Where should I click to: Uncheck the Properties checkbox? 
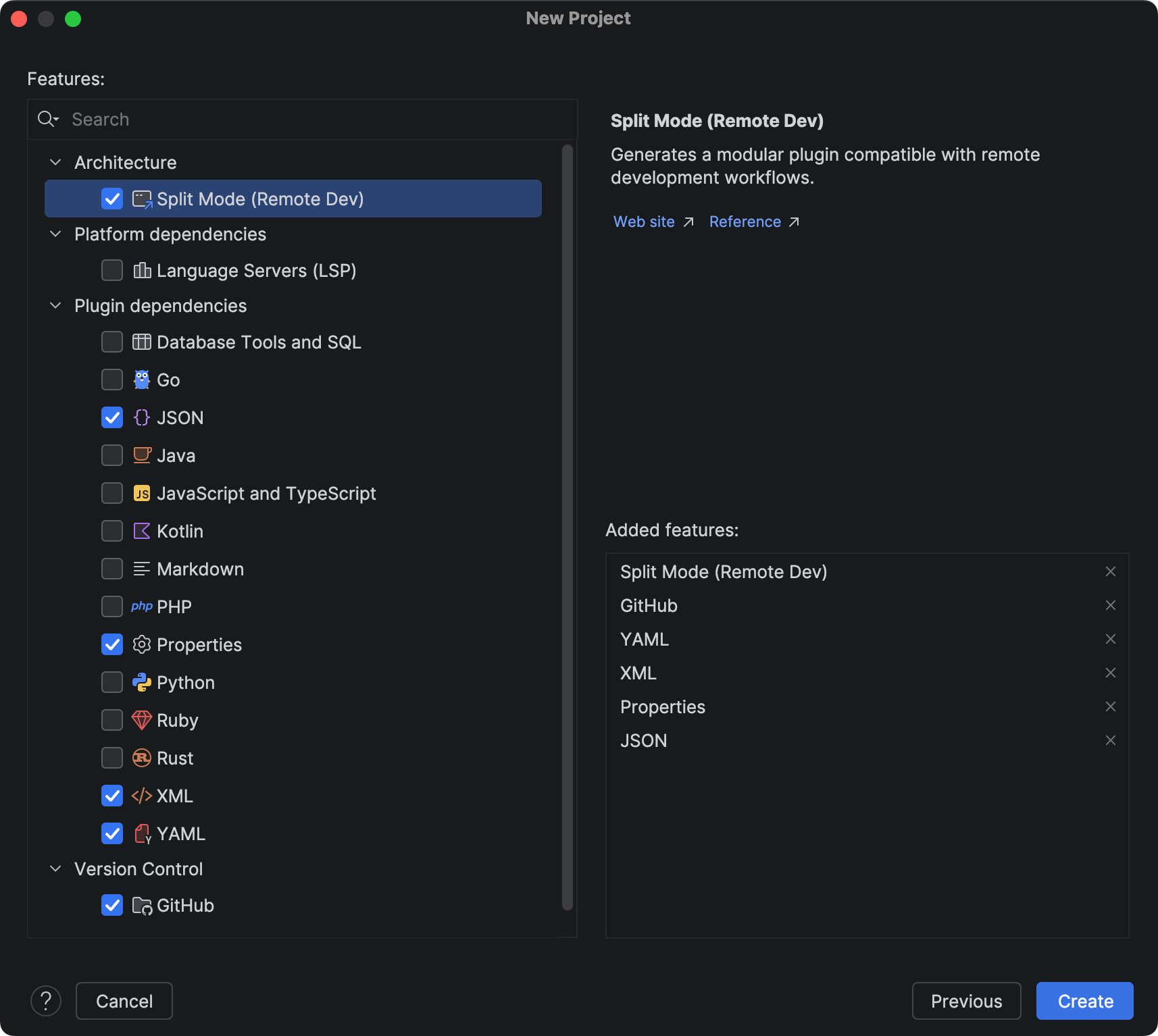pyautogui.click(x=112, y=644)
